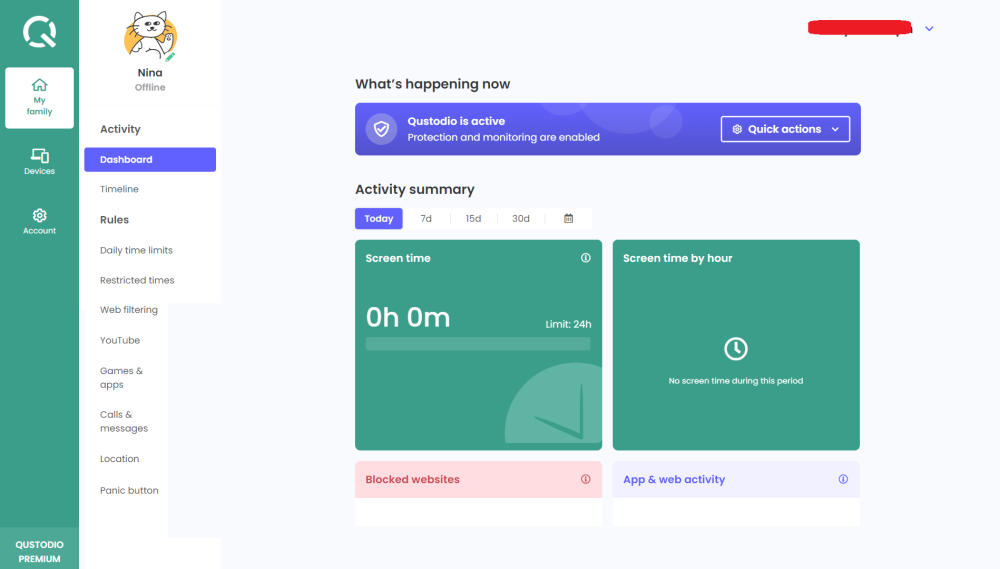Open Panic button settings
This screenshot has width=1000, height=569.
(x=129, y=490)
